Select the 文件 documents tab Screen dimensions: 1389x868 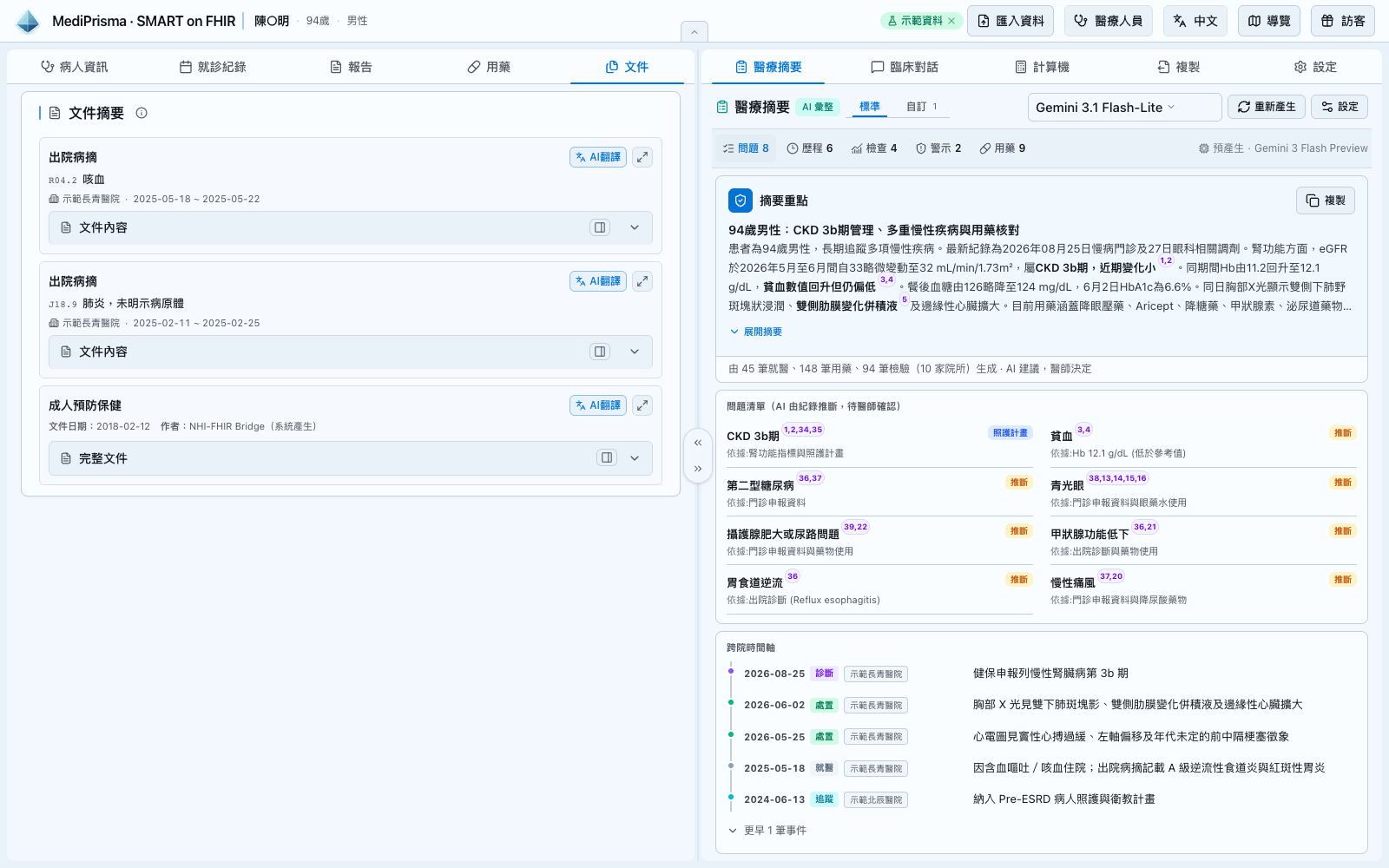coord(627,67)
